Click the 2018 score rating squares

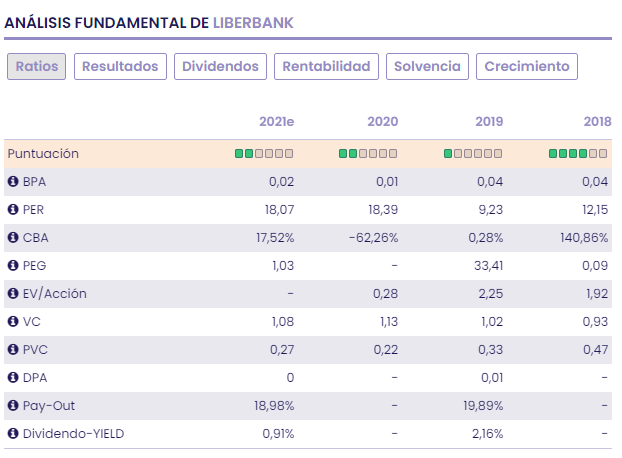tap(578, 154)
